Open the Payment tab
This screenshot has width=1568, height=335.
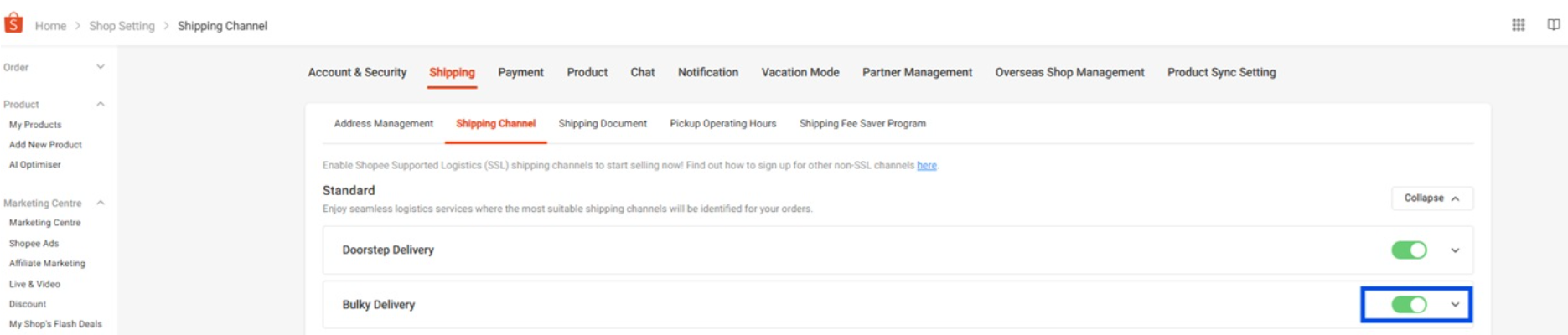[x=520, y=72]
